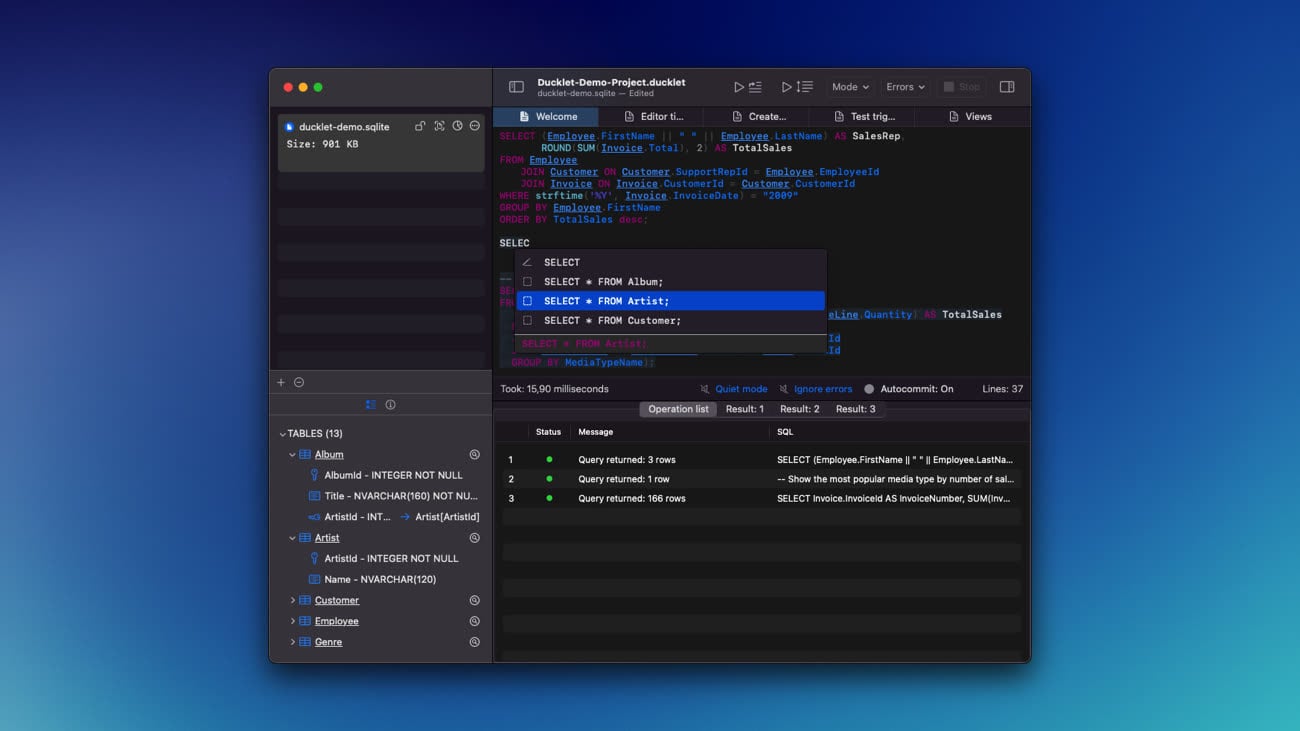Expand the Customer table node
The height and width of the screenshot is (731, 1300).
[292, 601]
